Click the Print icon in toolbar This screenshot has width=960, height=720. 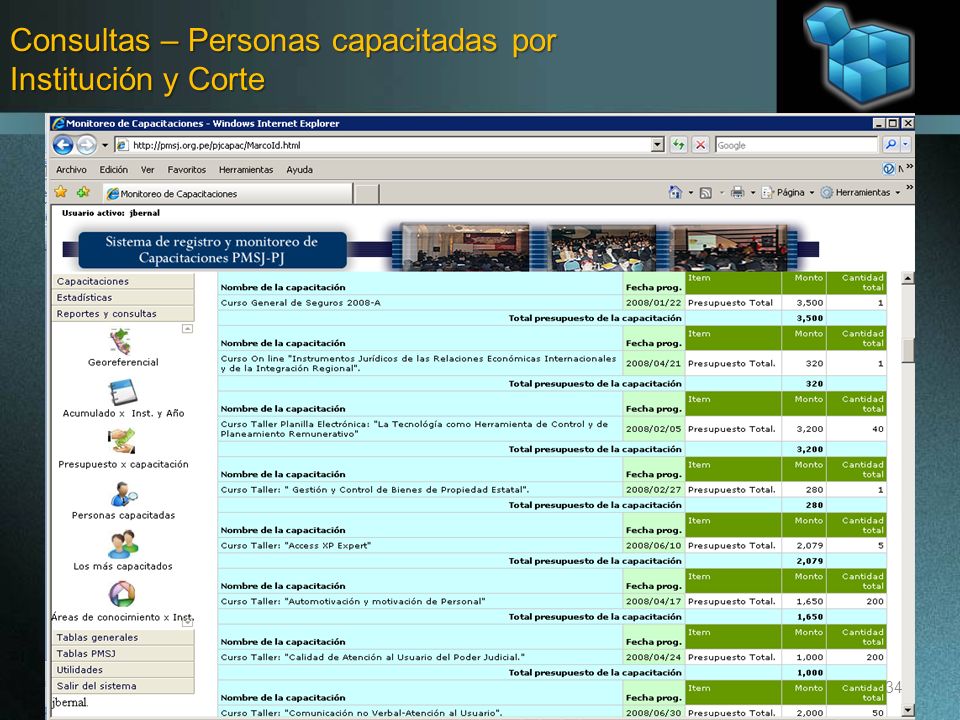click(737, 192)
